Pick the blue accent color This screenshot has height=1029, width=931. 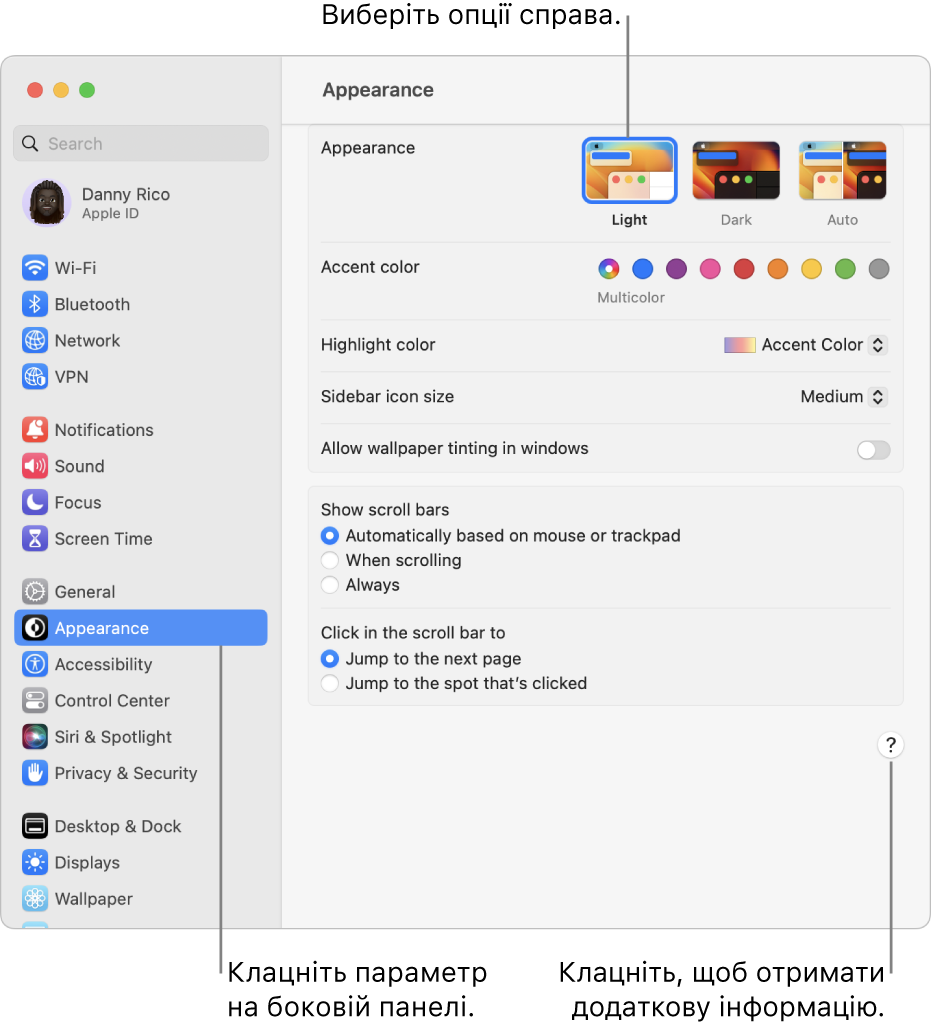tap(642, 268)
